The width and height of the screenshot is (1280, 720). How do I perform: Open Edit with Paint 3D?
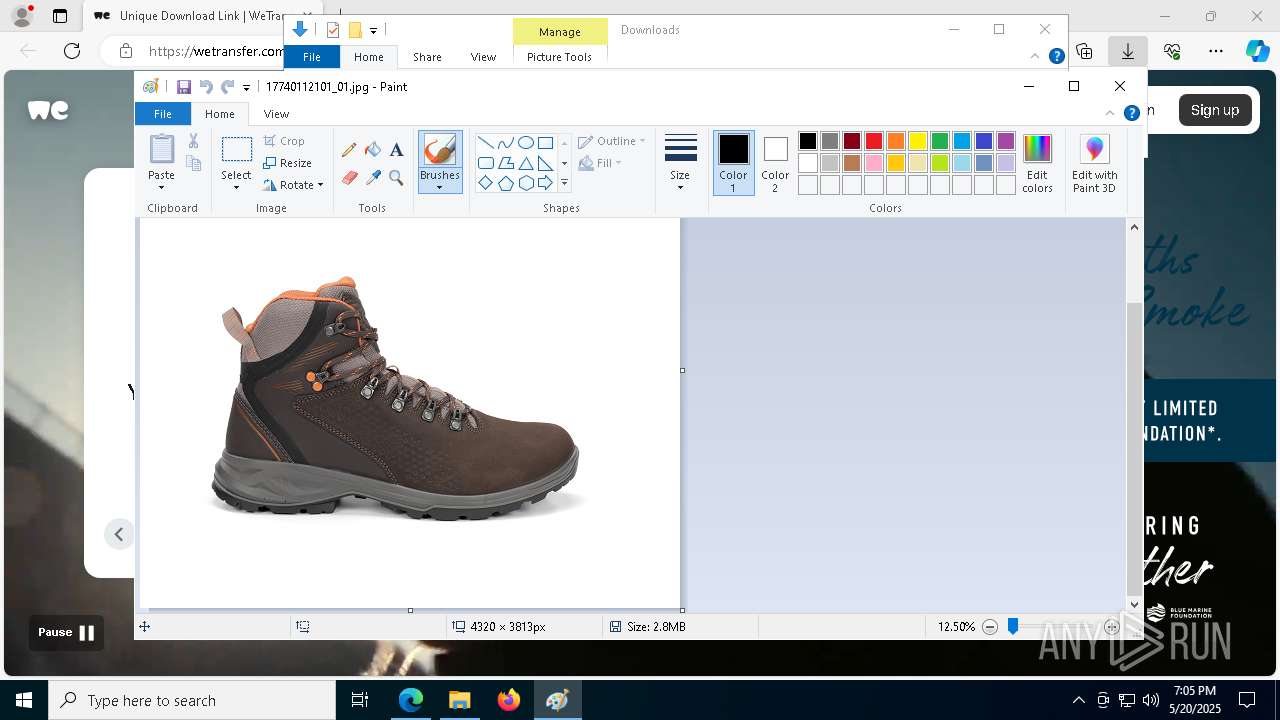coord(1094,163)
